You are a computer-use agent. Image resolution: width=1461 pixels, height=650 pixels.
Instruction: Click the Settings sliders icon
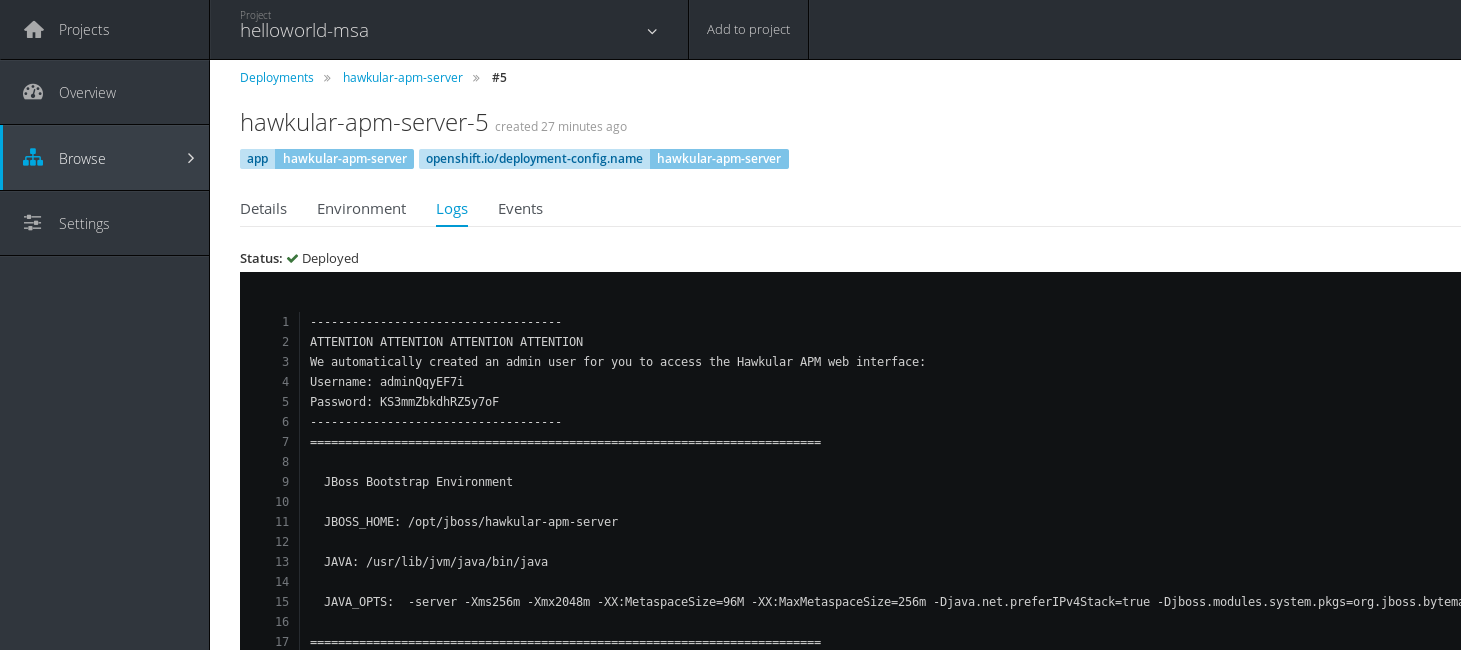33,223
